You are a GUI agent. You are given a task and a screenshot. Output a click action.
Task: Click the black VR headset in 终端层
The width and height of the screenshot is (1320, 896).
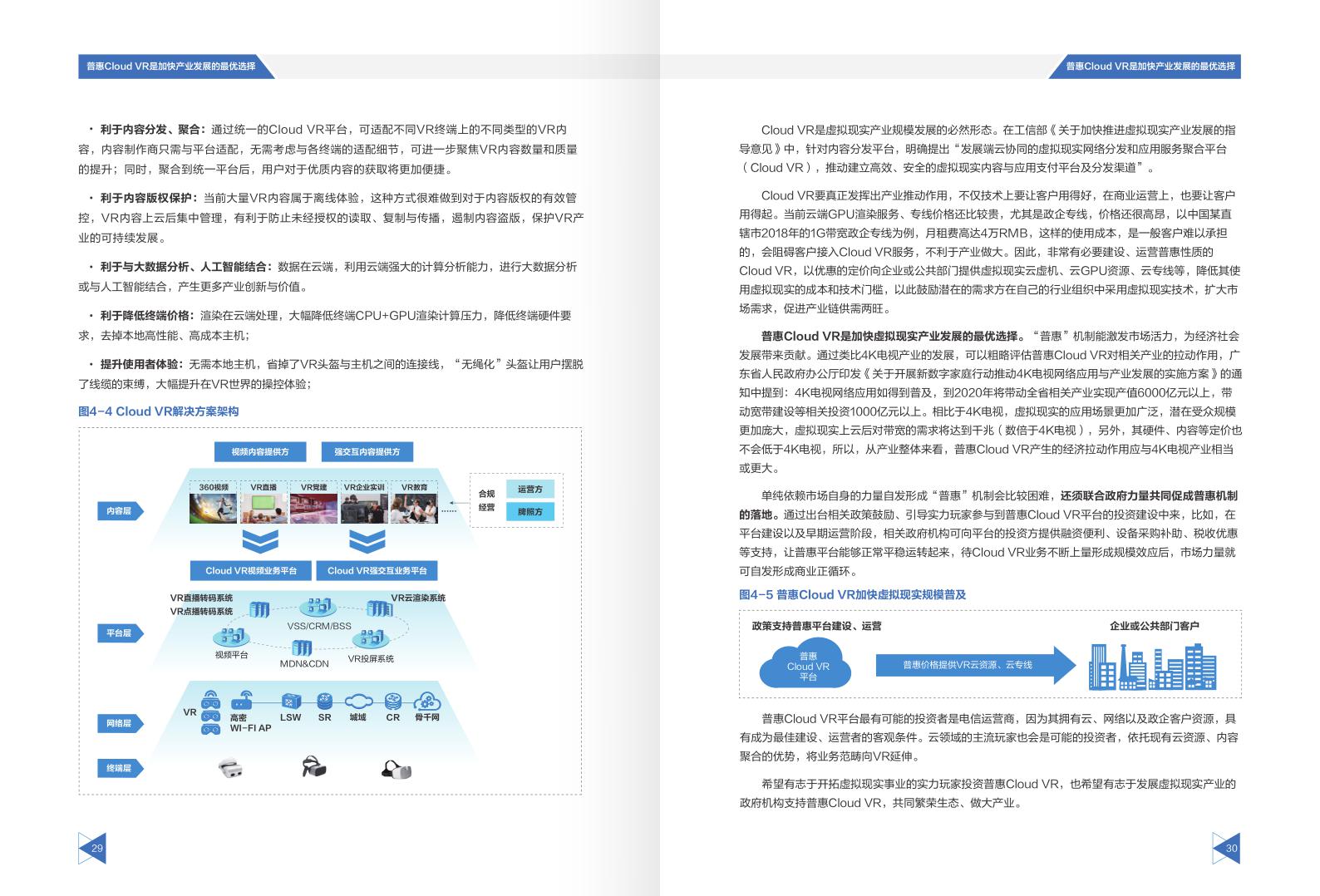(x=313, y=766)
